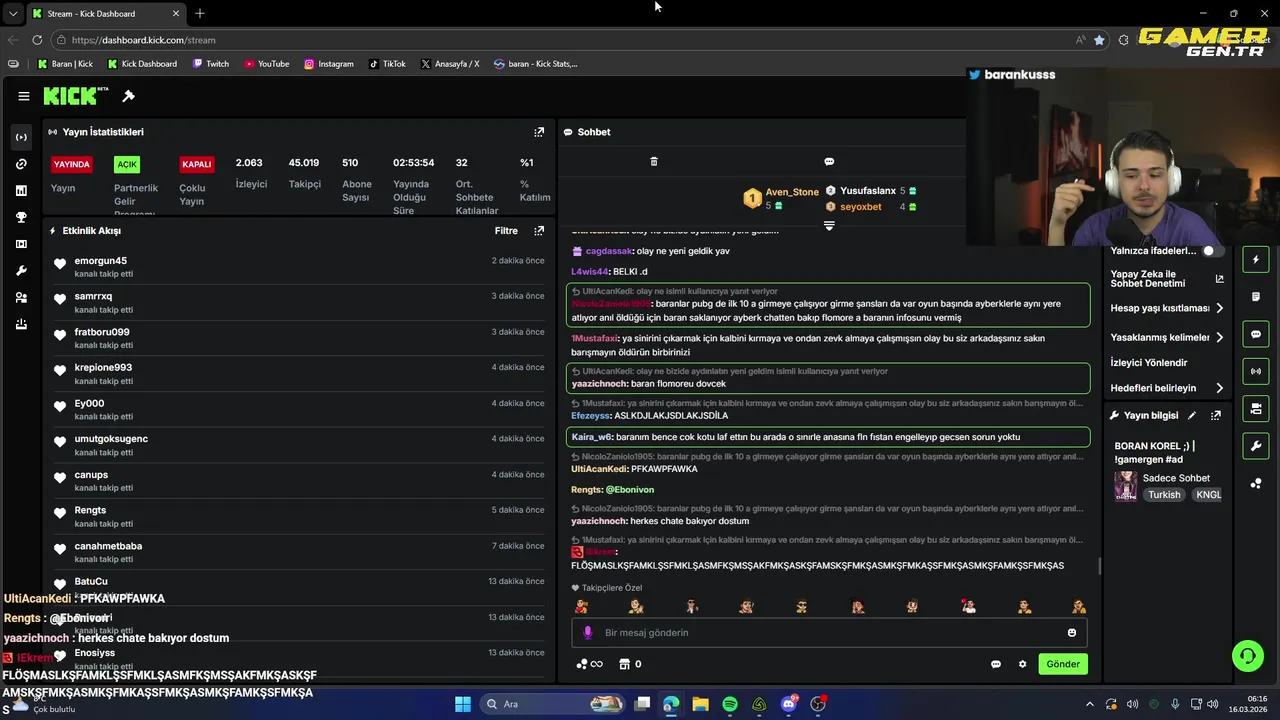Image resolution: width=1280 pixels, height=720 pixels.
Task: Open Kick Dashboard bookmark
Action: click(142, 64)
